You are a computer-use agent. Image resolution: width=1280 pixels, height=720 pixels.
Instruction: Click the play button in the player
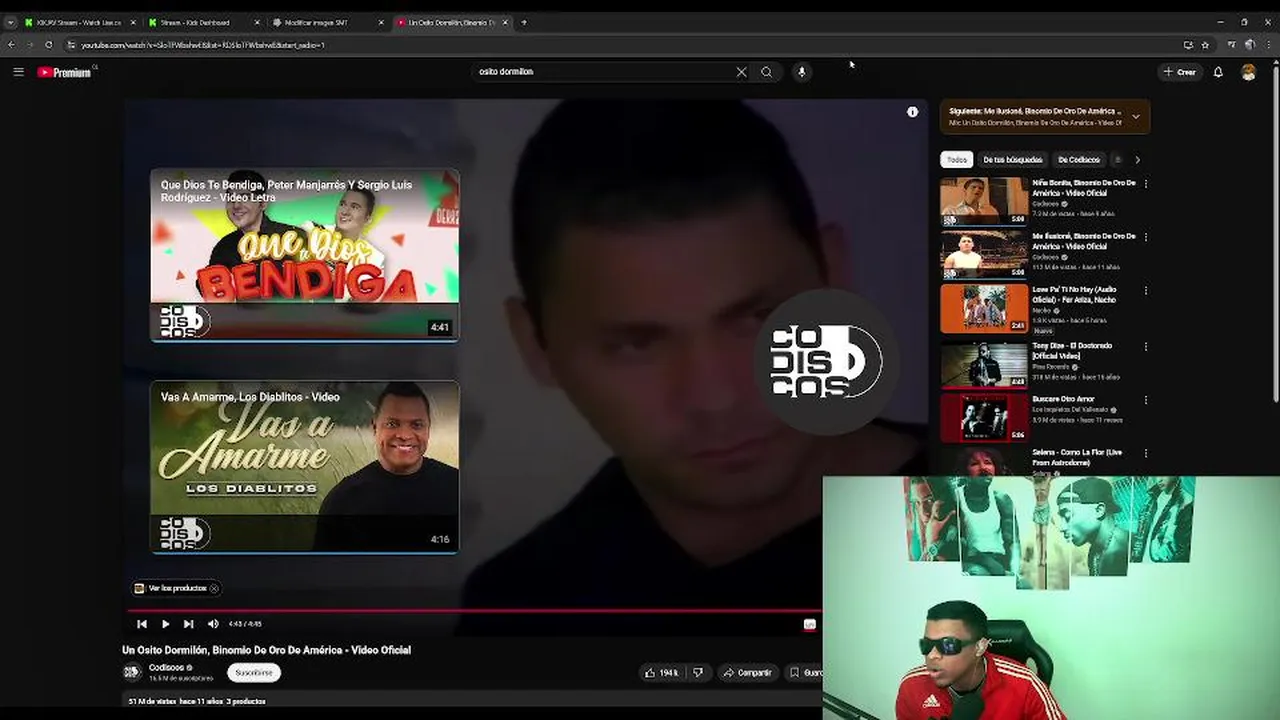point(165,624)
